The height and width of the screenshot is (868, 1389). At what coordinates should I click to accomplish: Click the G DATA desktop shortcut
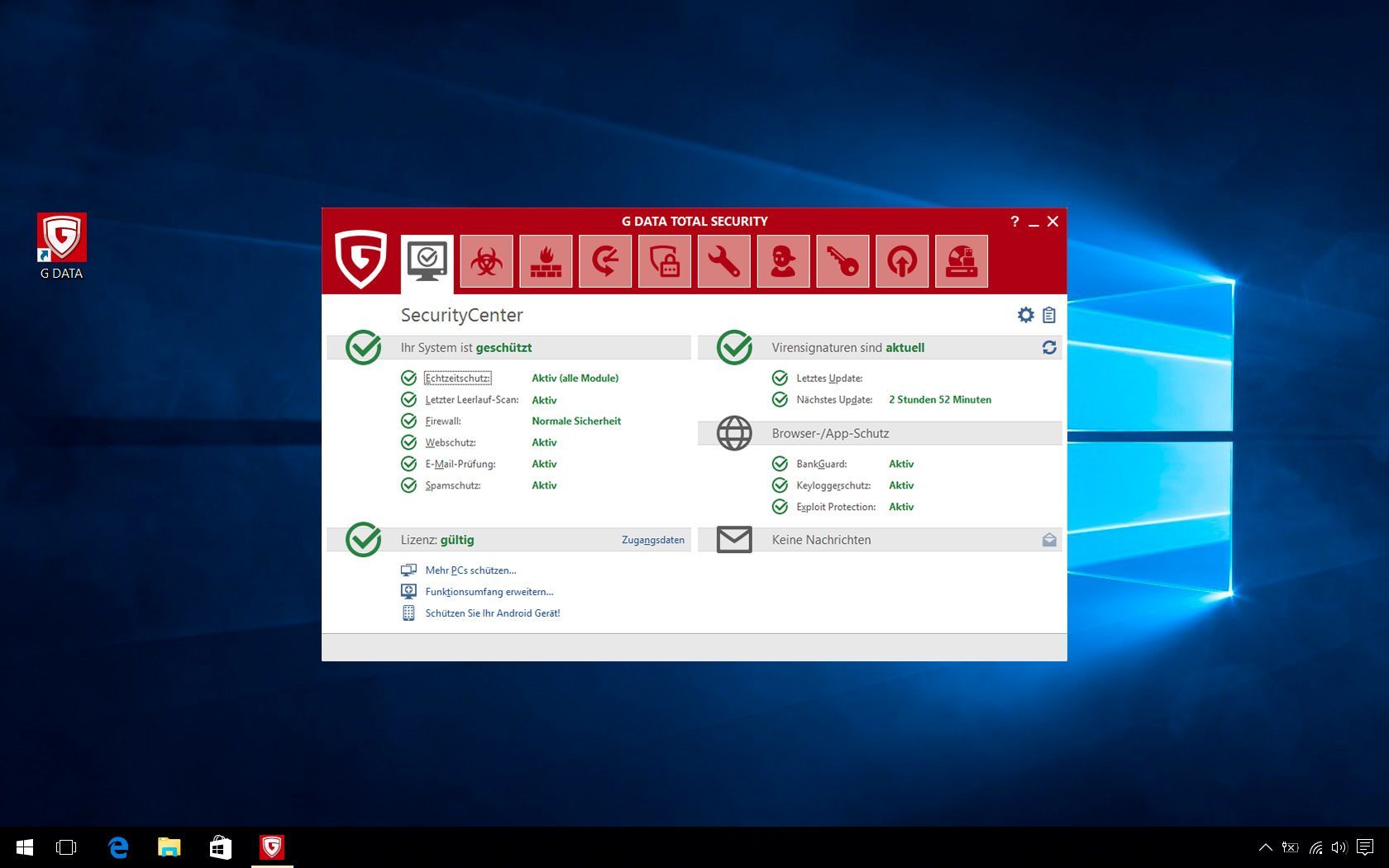pos(62,246)
